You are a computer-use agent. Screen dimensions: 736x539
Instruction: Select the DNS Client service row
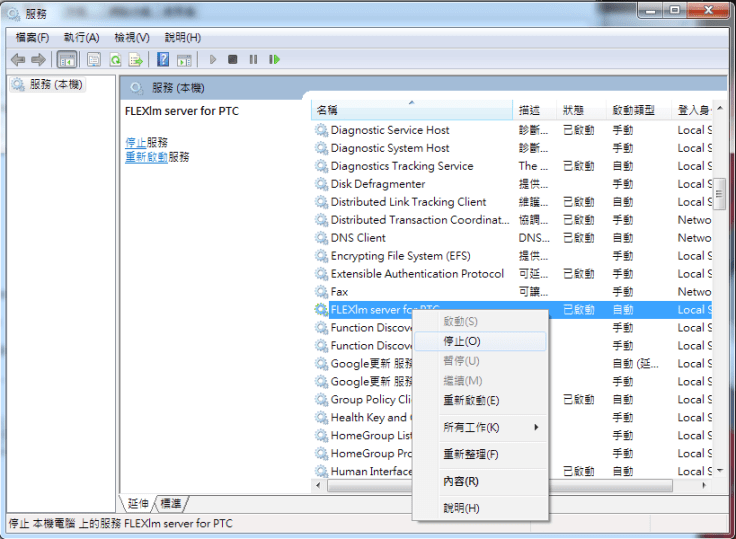point(358,238)
